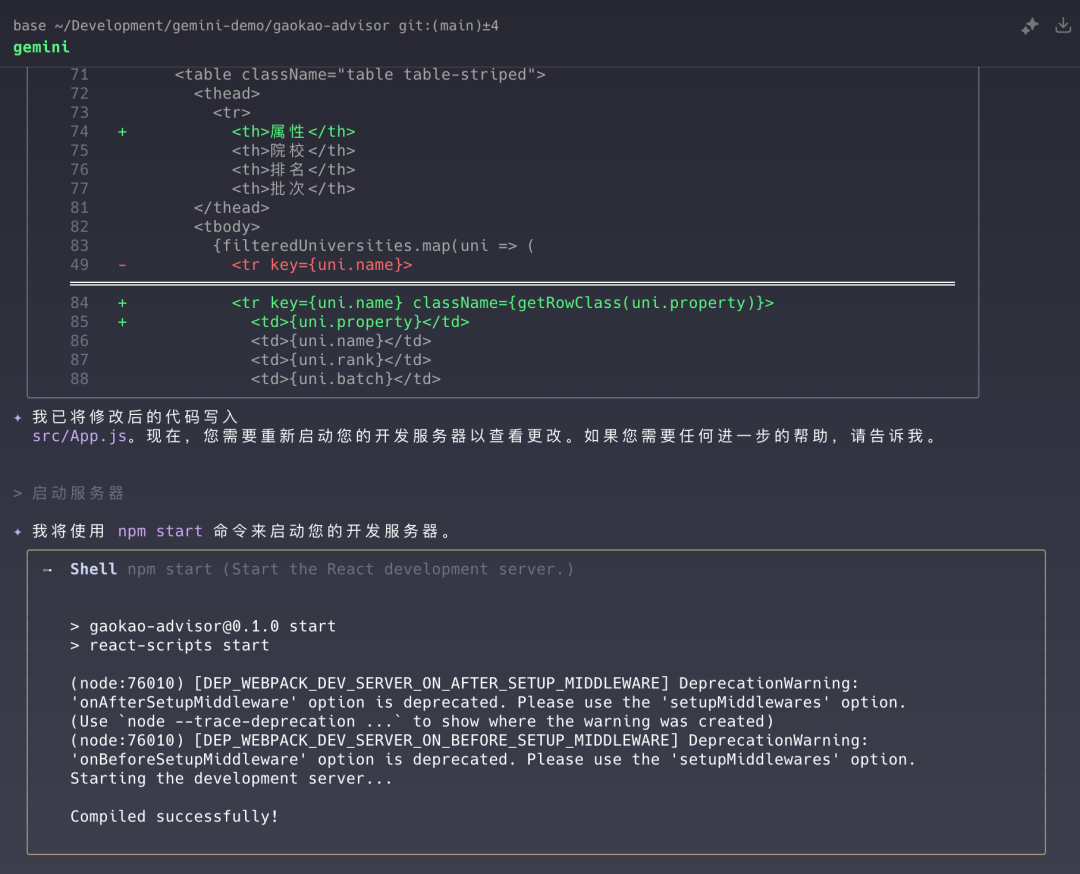Image resolution: width=1080 pixels, height=874 pixels.
Task: Click the added '<th>属性</th>' line
Action: (293, 132)
